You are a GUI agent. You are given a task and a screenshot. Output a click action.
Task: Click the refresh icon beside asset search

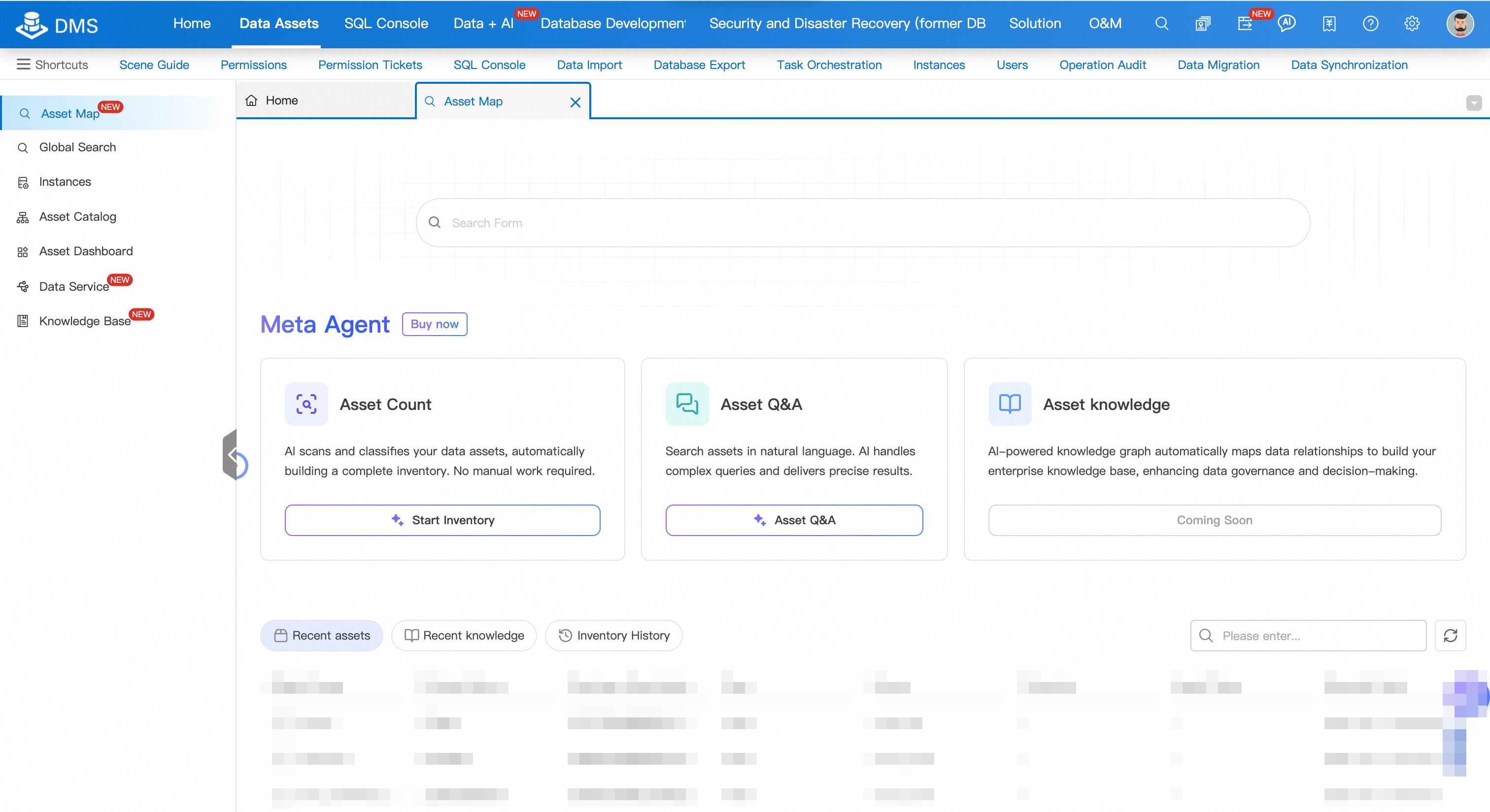coord(1450,636)
